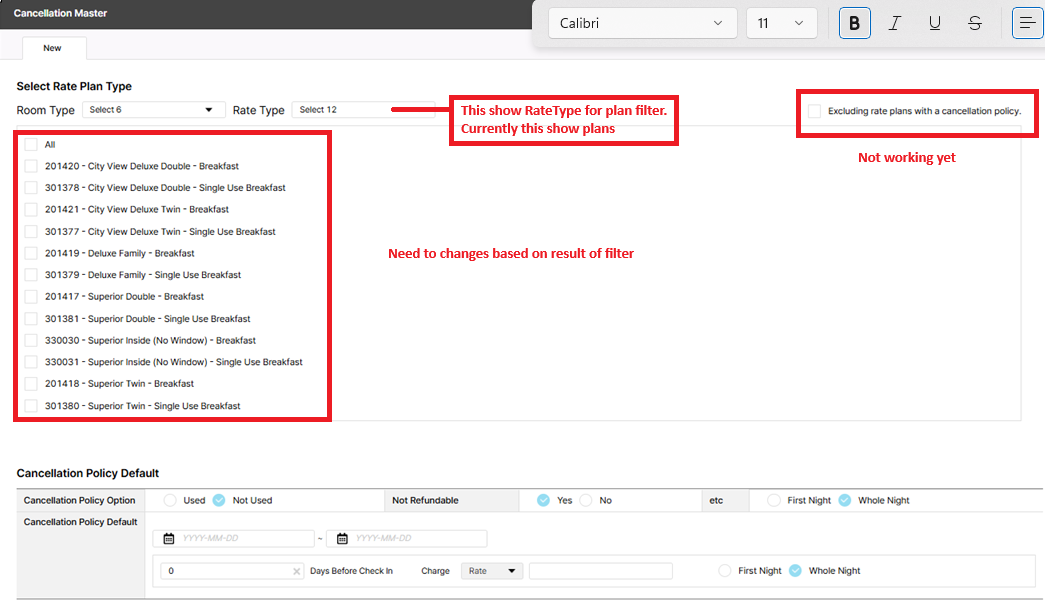Choose No for Not Refundable
The height and width of the screenshot is (601, 1045).
click(586, 500)
